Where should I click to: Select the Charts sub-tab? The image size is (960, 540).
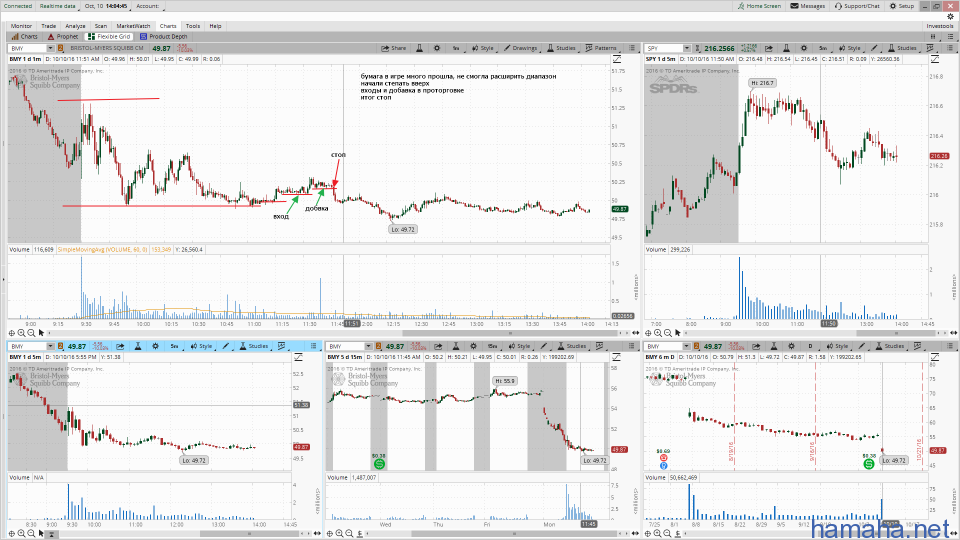tap(24, 37)
